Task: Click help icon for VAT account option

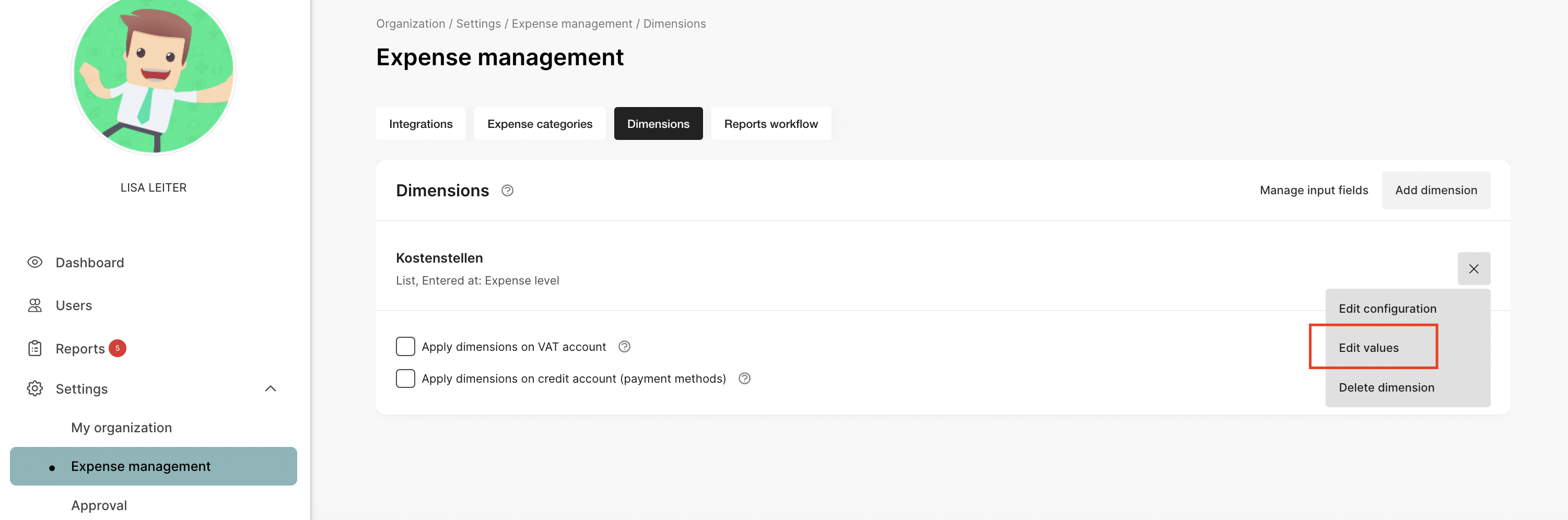Action: click(x=624, y=347)
